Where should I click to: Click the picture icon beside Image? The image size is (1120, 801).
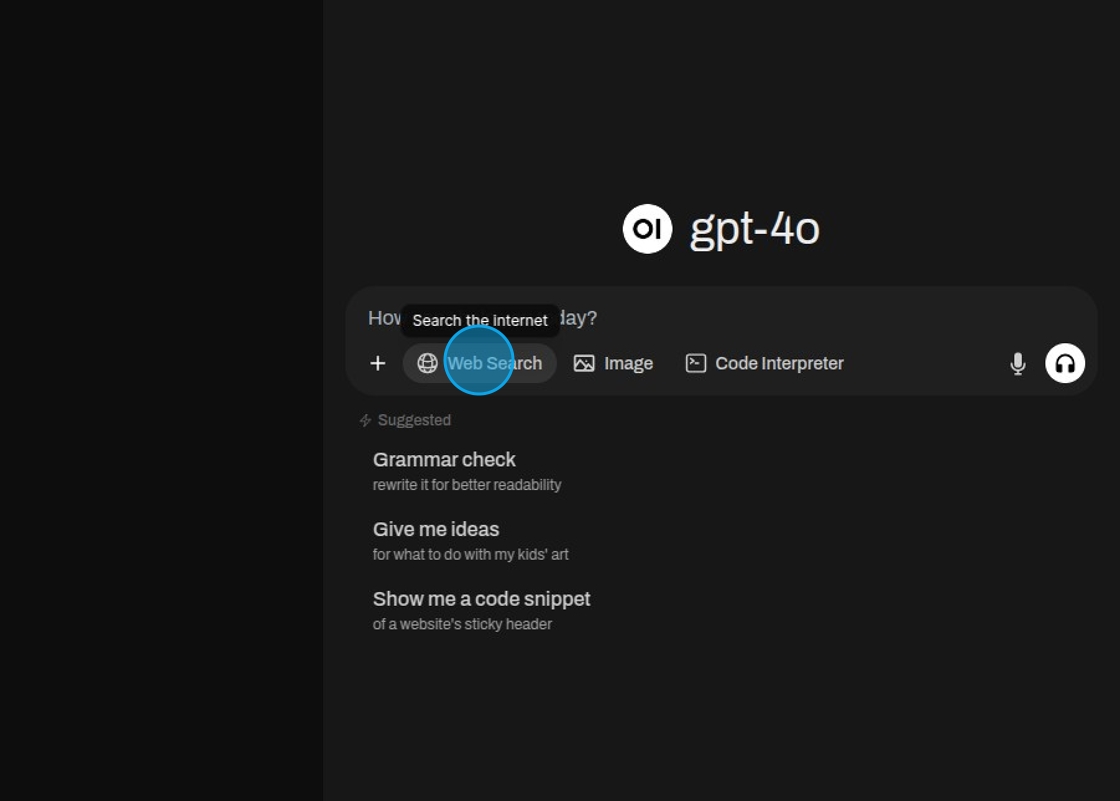(x=584, y=363)
